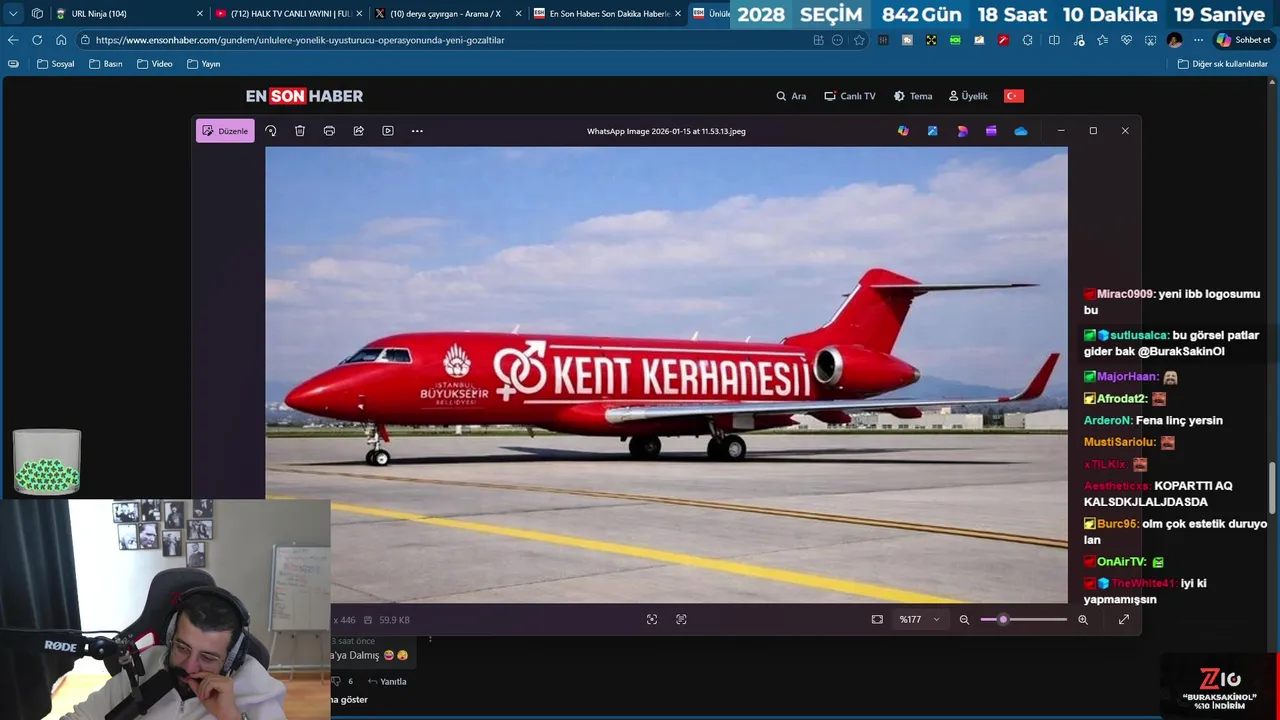The height and width of the screenshot is (720, 1280).
Task: Open the Sosyal bookmarks folder
Action: (56, 64)
